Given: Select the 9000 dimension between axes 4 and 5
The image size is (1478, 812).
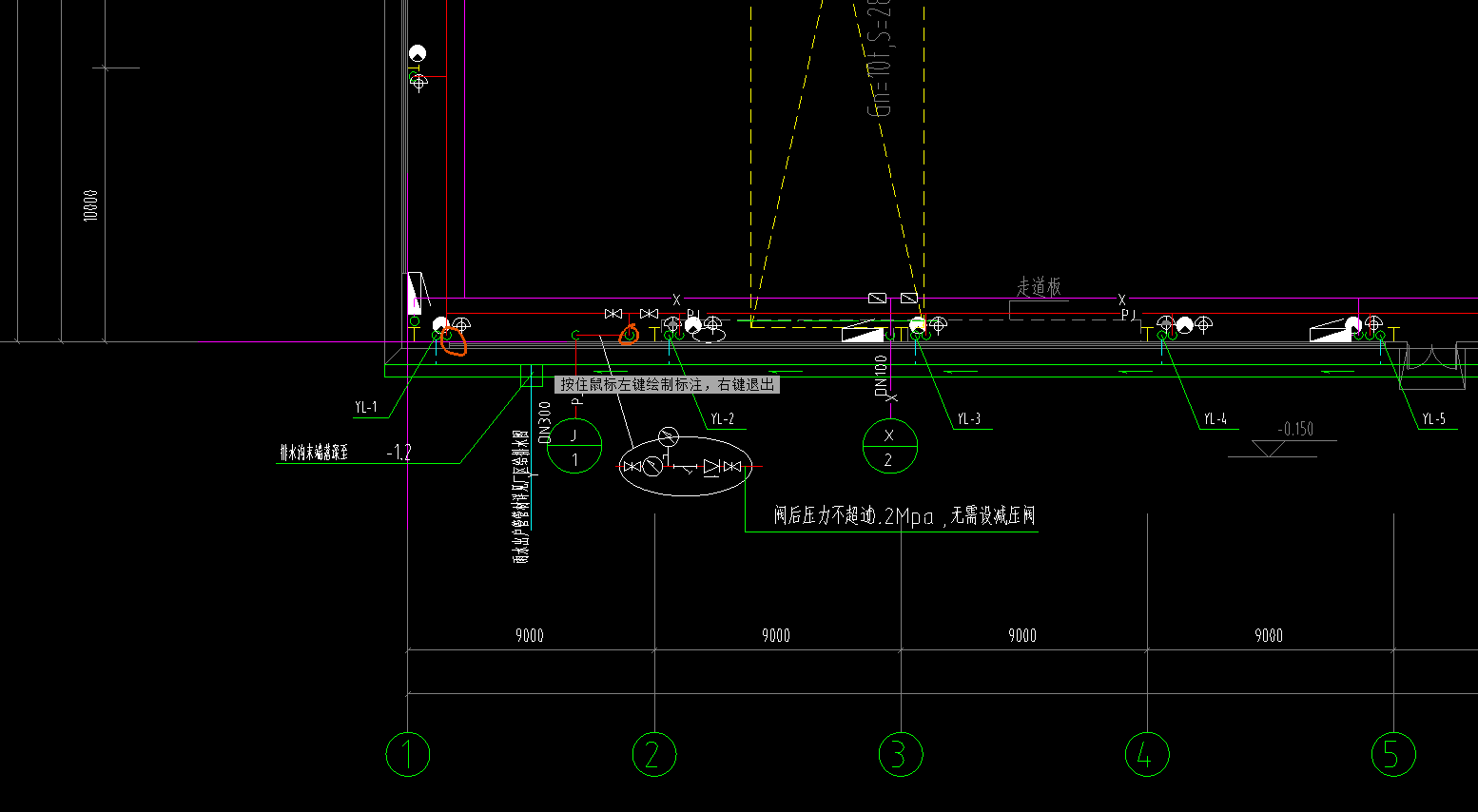Looking at the screenshot, I should (x=1269, y=635).
